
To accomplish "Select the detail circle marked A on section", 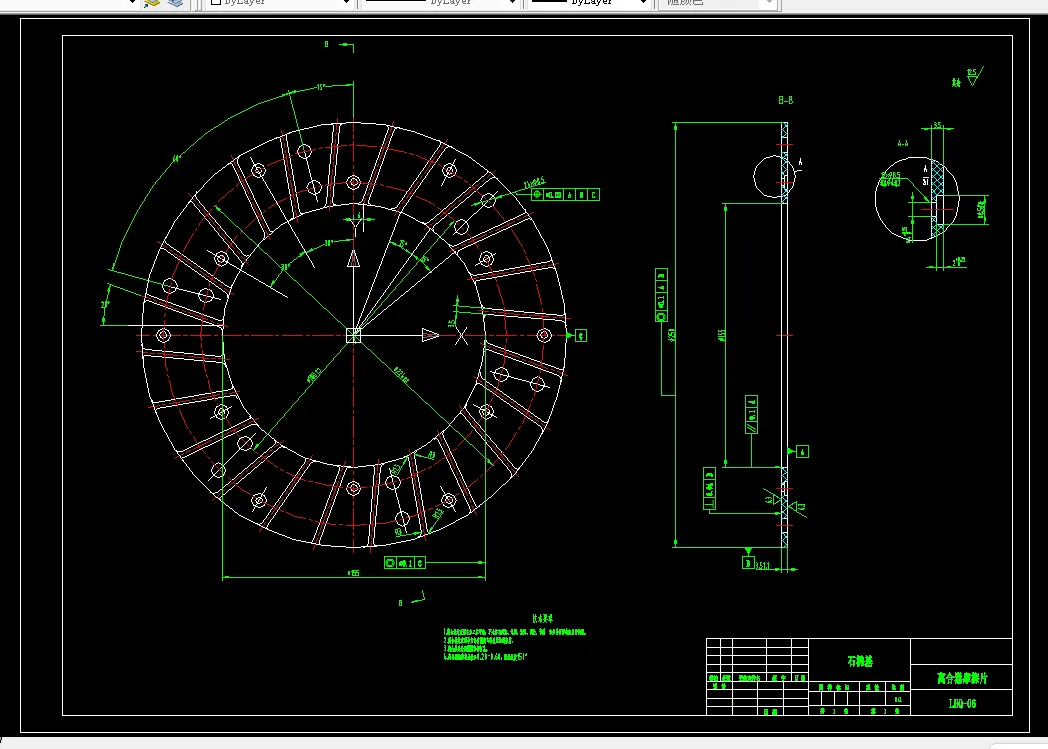I will (x=774, y=176).
